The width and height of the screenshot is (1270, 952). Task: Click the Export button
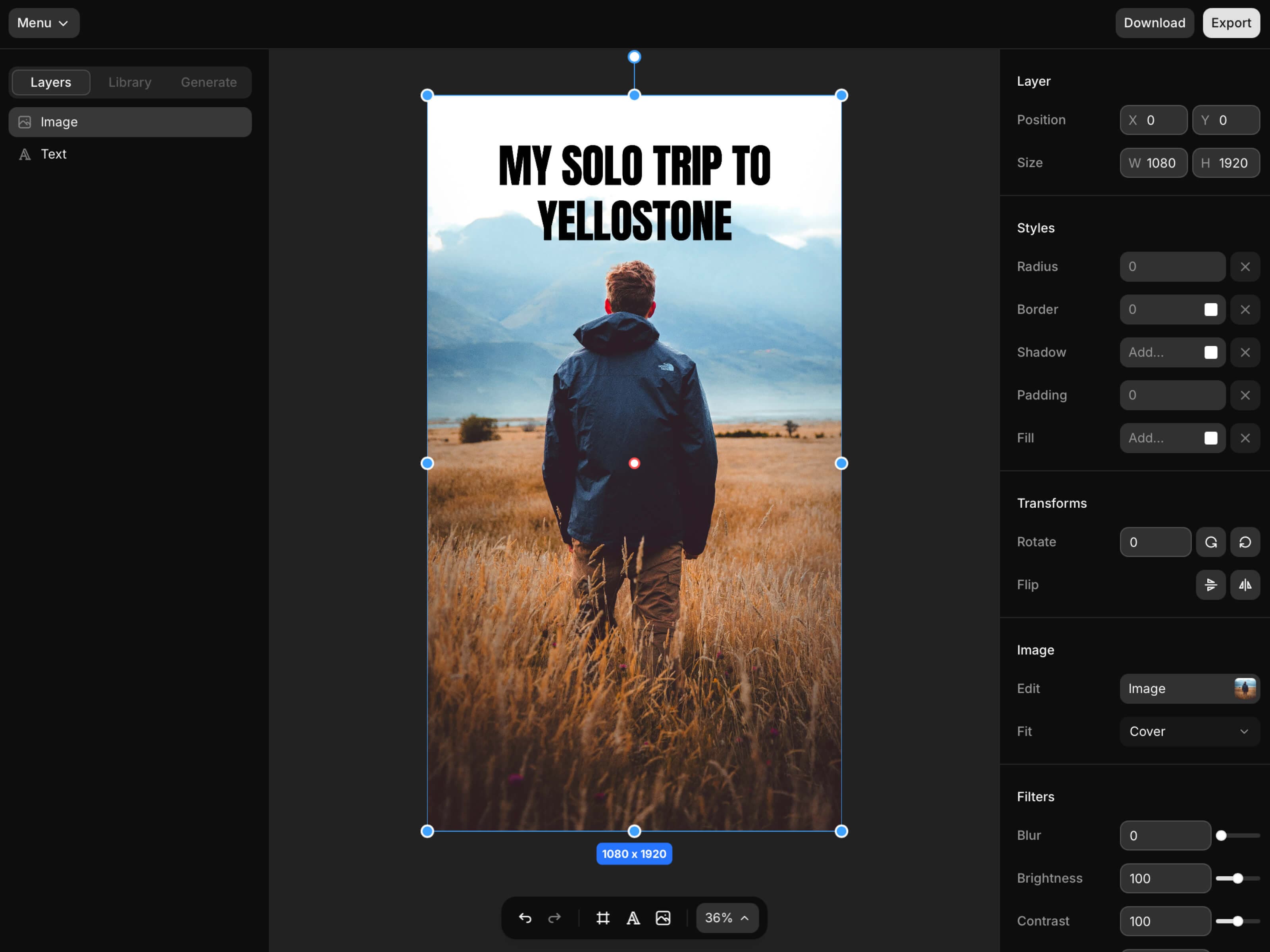pos(1230,23)
